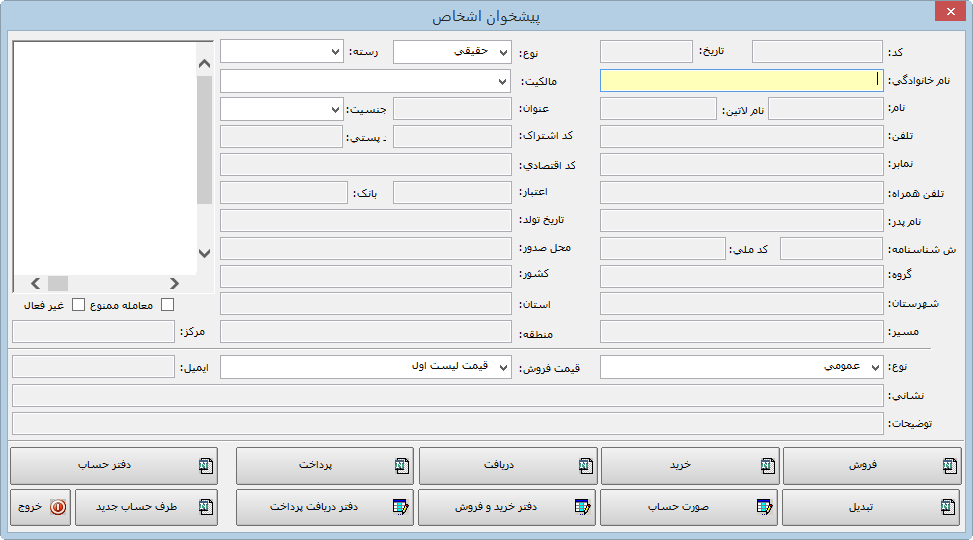Click the document icon on the فروش button
This screenshot has width=973, height=540.
coord(949,465)
